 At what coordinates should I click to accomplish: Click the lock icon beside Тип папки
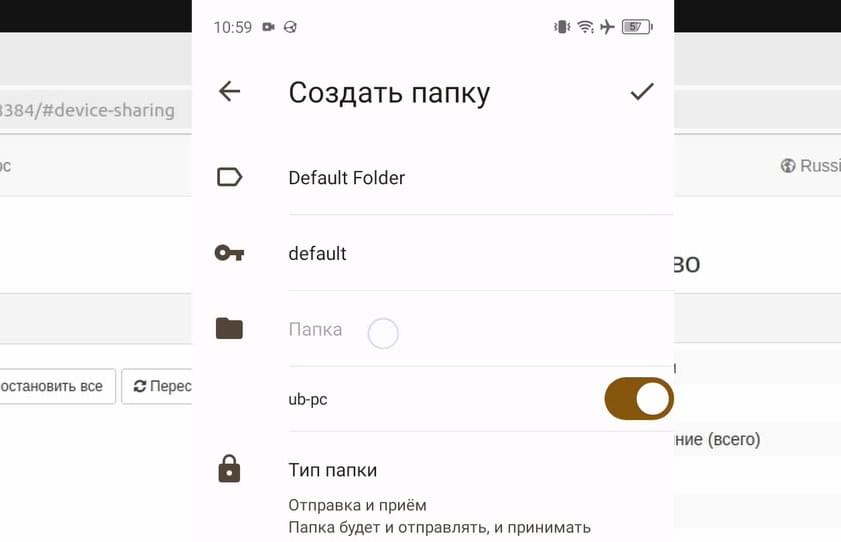coord(230,469)
